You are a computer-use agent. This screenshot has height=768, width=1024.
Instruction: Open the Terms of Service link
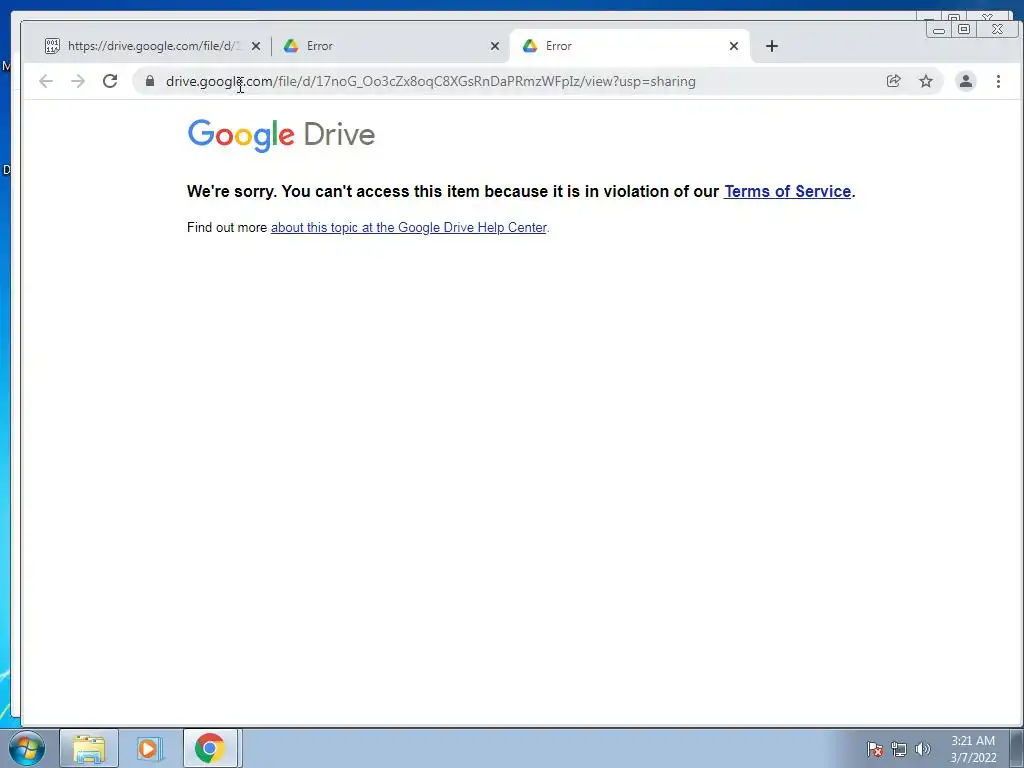click(x=788, y=191)
